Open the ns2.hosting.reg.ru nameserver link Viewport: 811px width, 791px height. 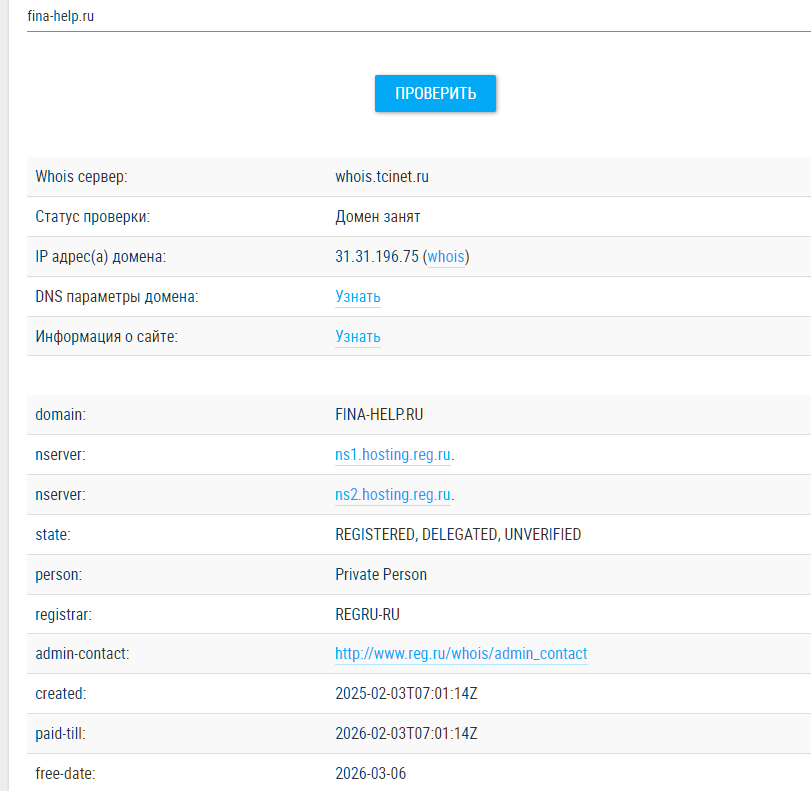point(393,495)
